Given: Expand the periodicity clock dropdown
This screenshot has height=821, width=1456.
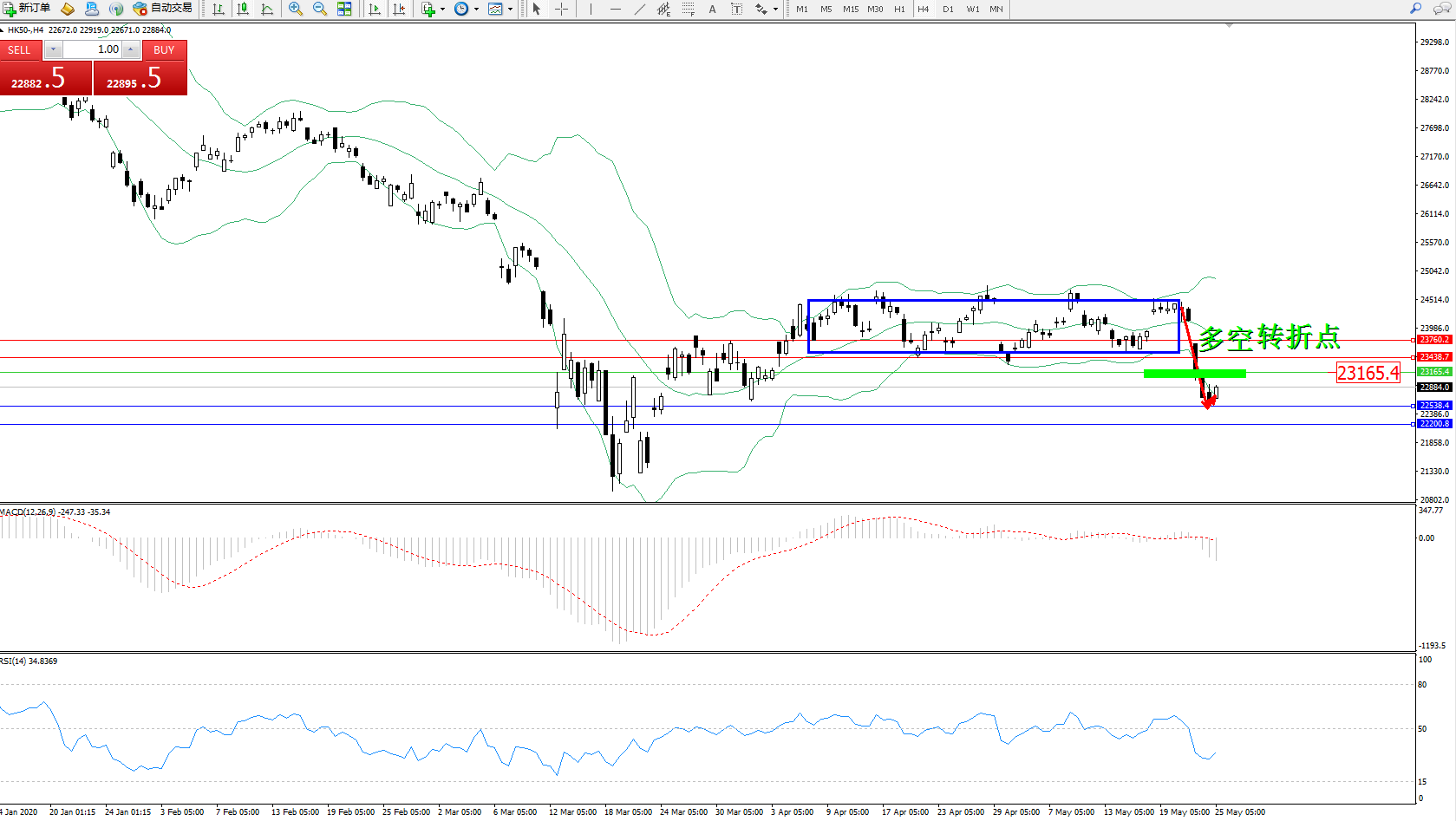Looking at the screenshot, I should [476, 9].
